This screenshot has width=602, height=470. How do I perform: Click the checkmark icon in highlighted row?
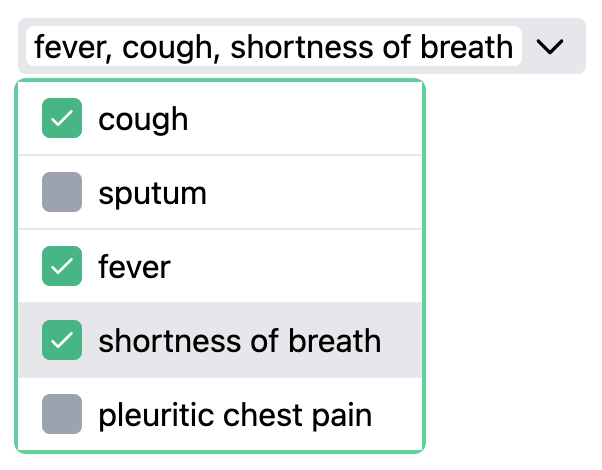tap(62, 341)
